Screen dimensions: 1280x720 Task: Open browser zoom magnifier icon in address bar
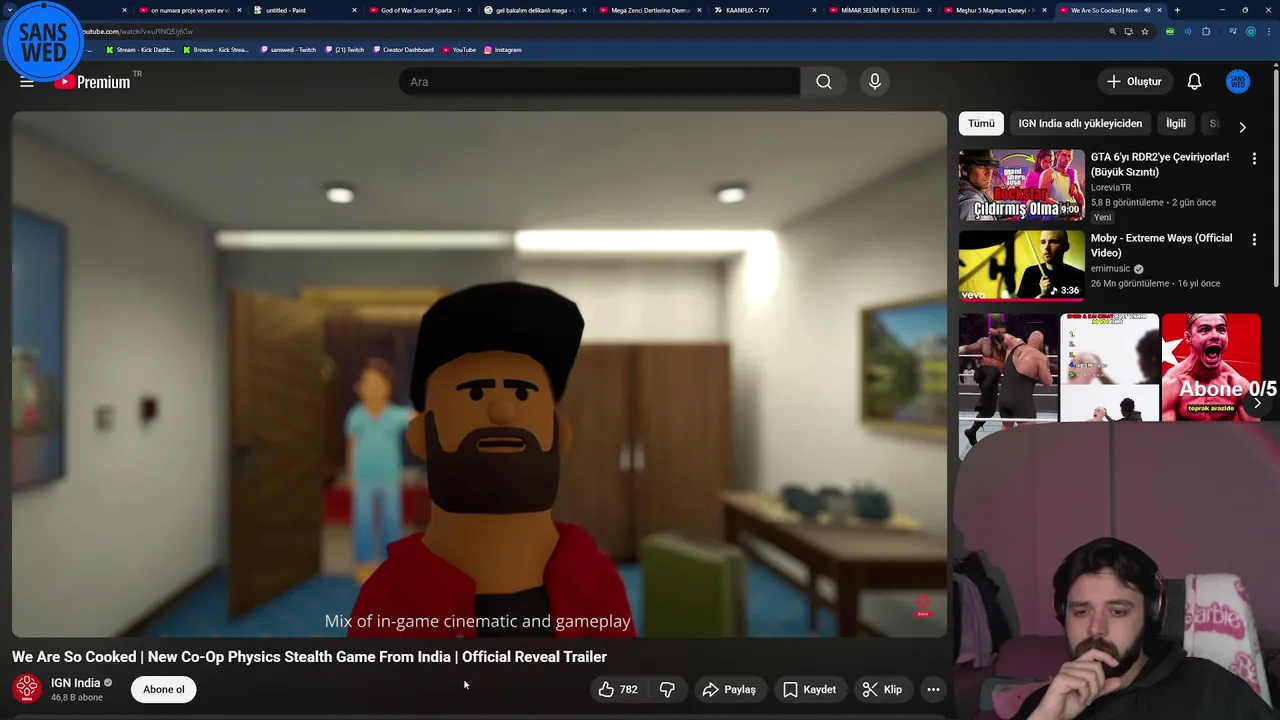click(1112, 31)
